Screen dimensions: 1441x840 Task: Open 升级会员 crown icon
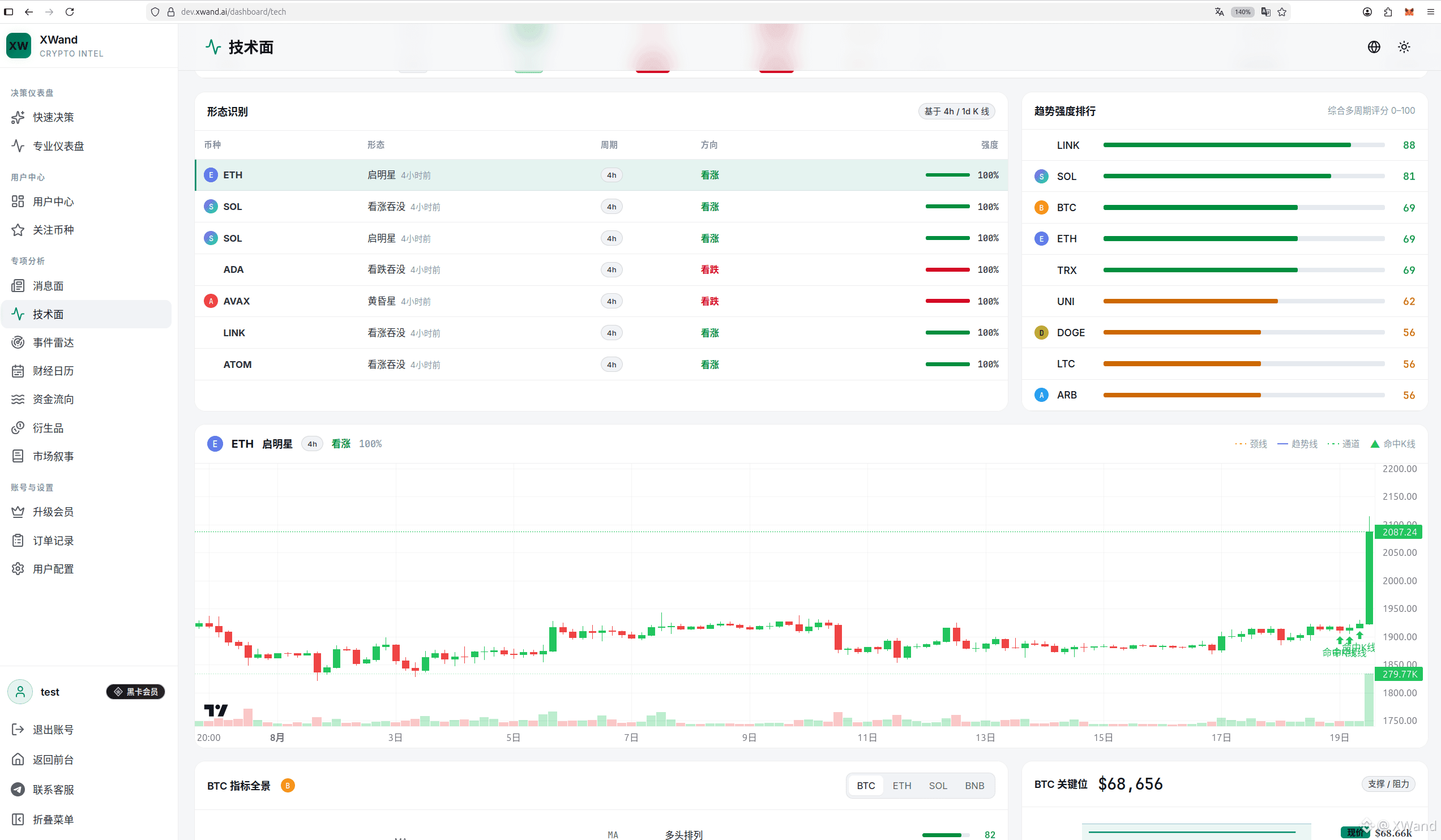[18, 512]
